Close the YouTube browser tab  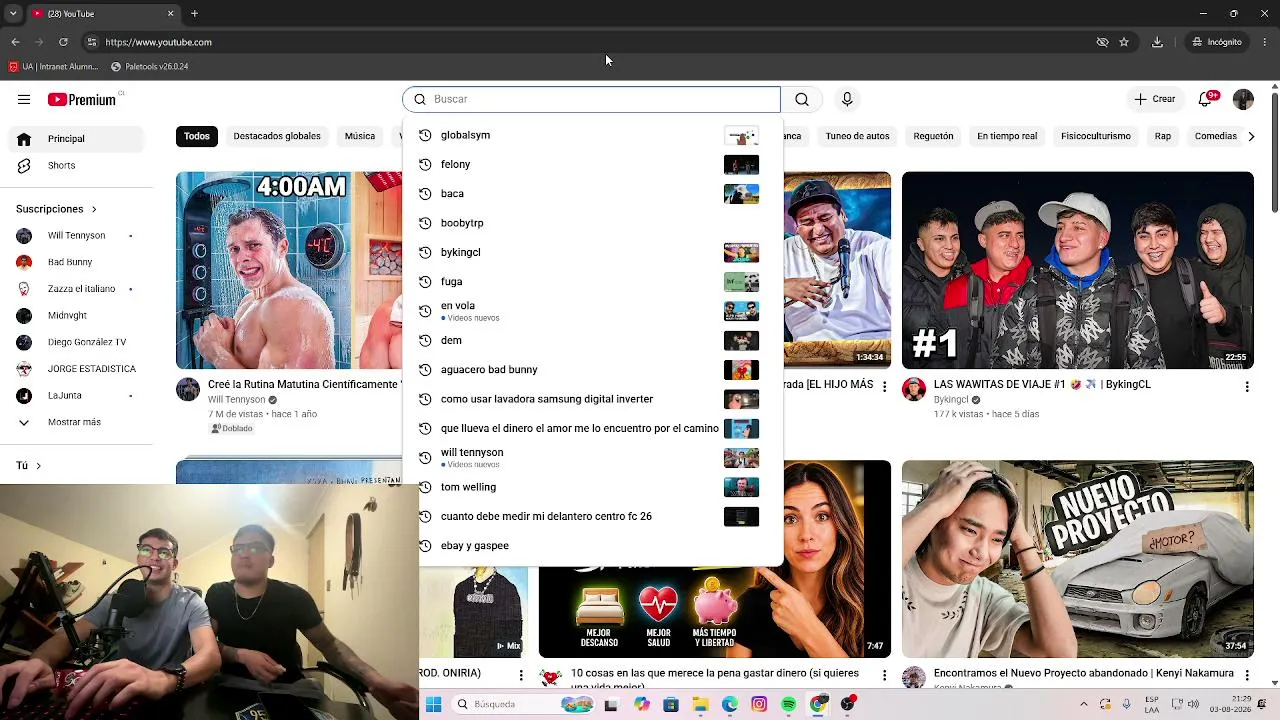pos(170,13)
